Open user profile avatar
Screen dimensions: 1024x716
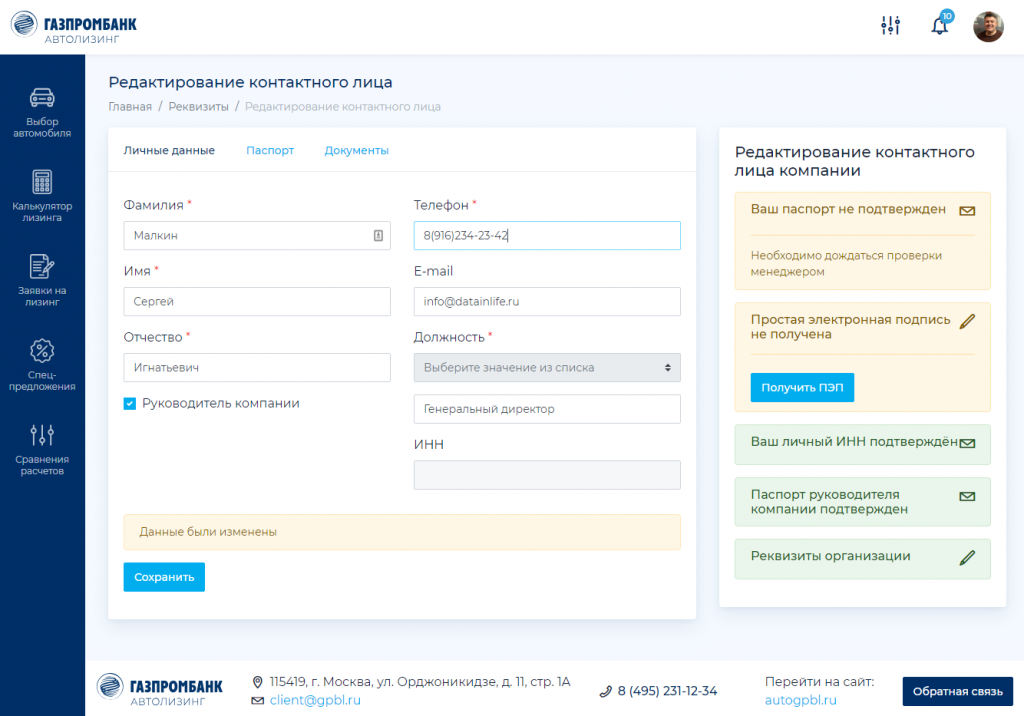988,27
